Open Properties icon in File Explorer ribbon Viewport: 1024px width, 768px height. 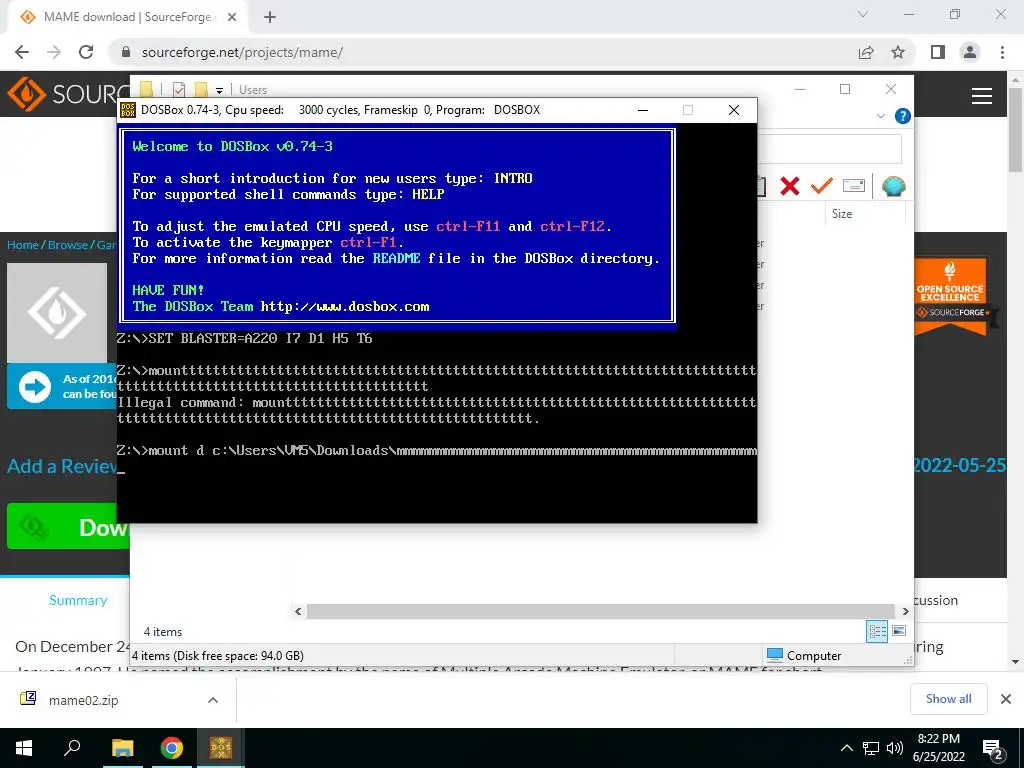(854, 186)
